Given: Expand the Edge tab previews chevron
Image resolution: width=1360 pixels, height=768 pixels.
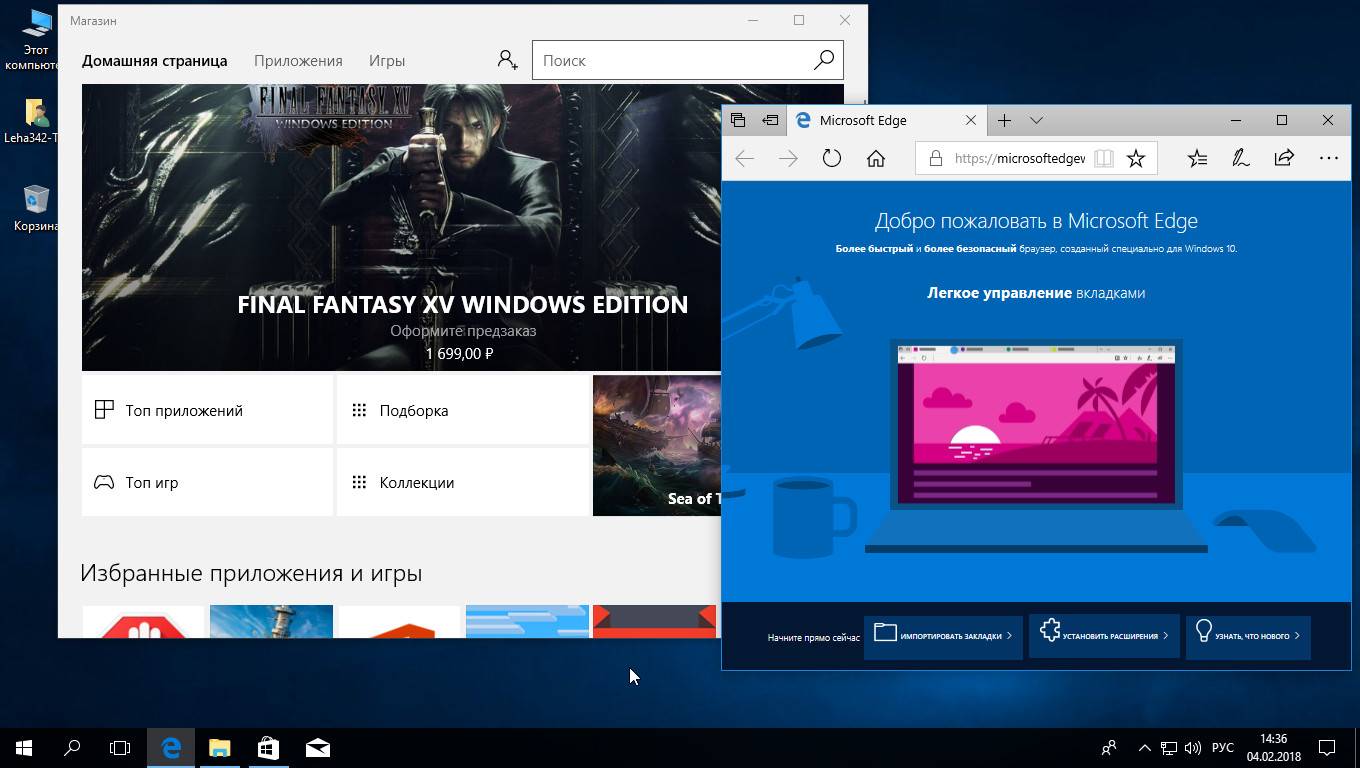Looking at the screenshot, I should pos(1036,120).
